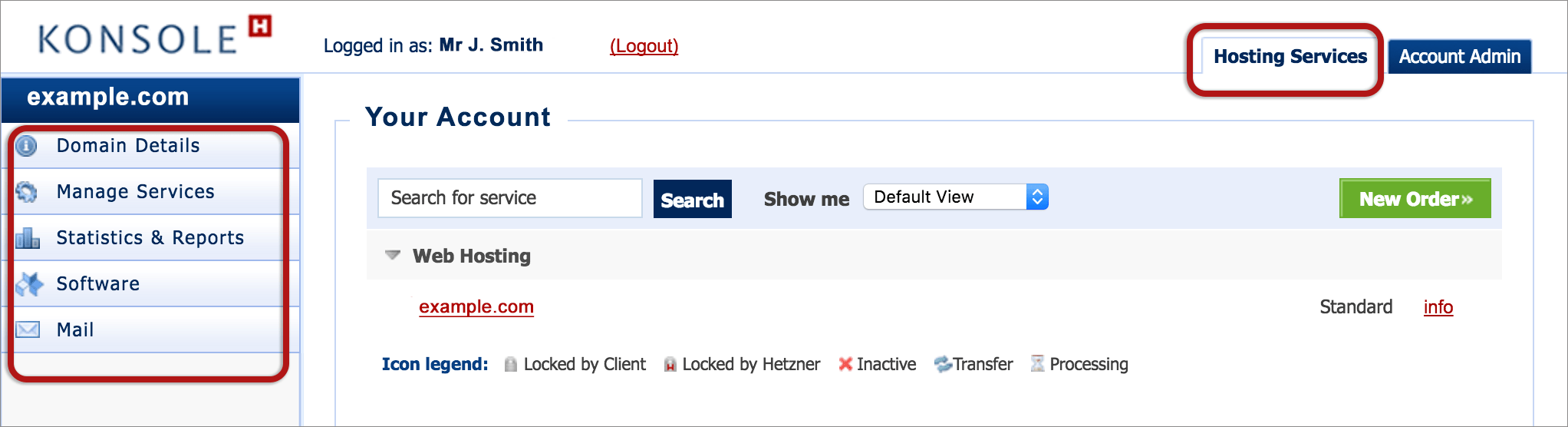Click the Transfer legend icon
Screen dimensions: 1568x427
(x=943, y=364)
